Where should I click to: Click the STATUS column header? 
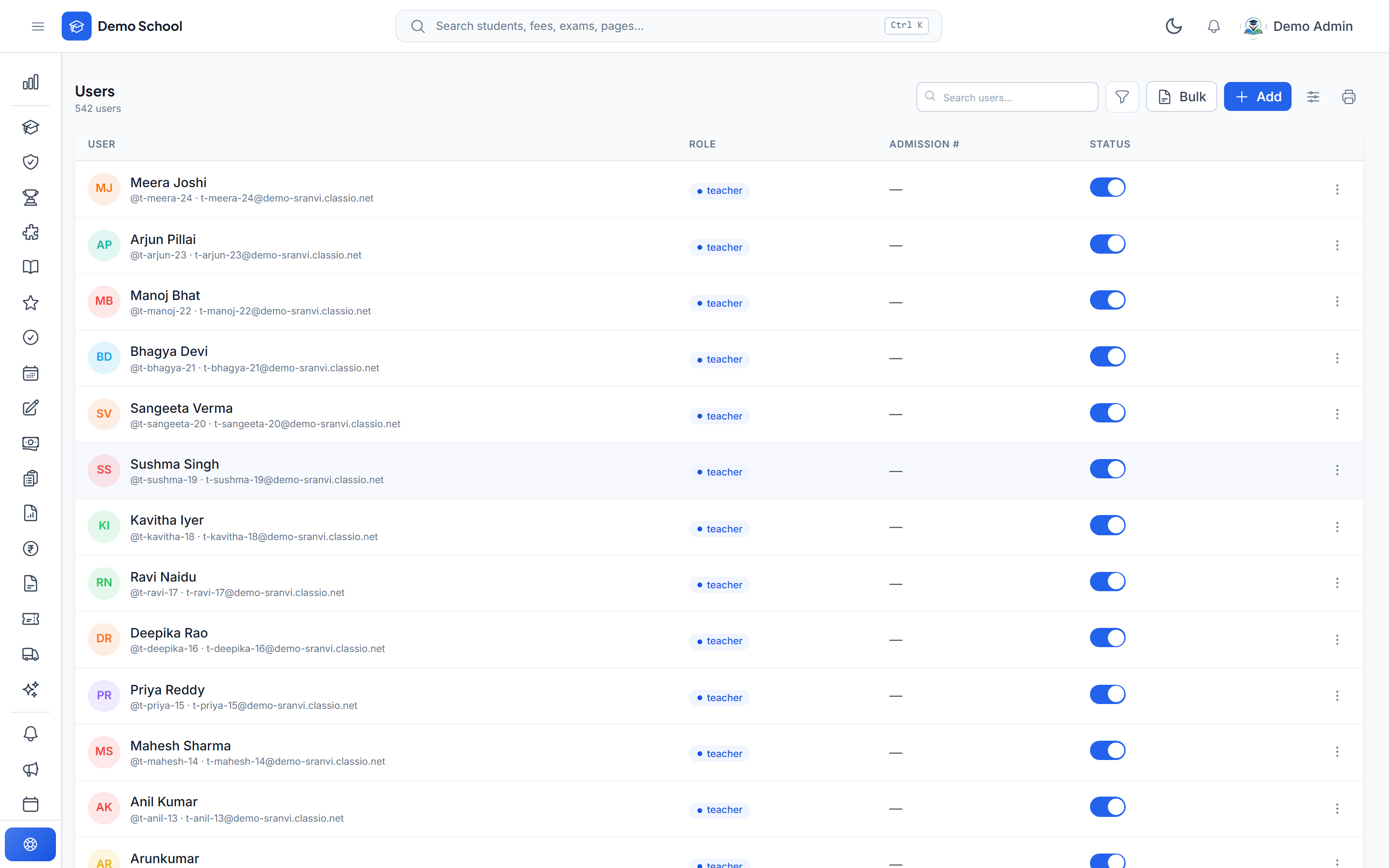pyautogui.click(x=1109, y=144)
